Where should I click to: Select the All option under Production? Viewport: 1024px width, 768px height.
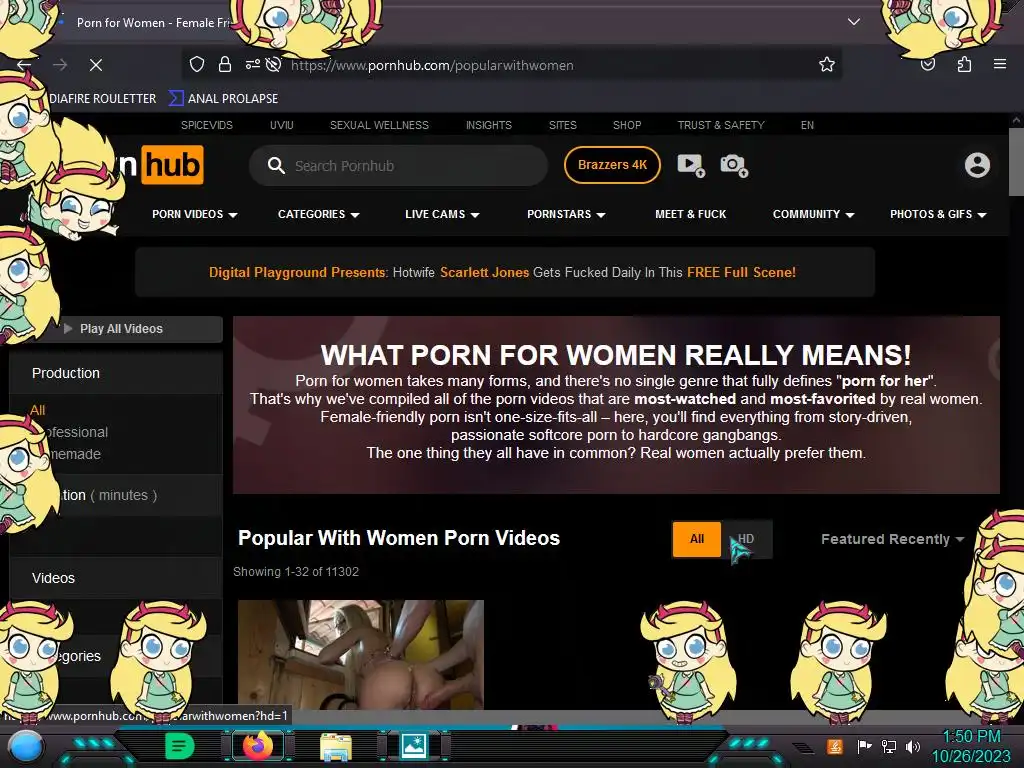coord(37,410)
